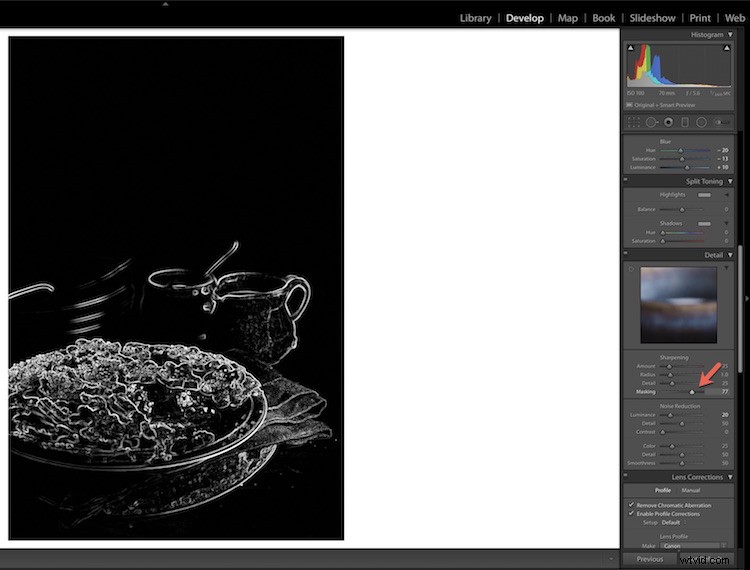Click the Shadows Hue slider
Image resolution: width=750 pixels, height=570 pixels.
682,232
